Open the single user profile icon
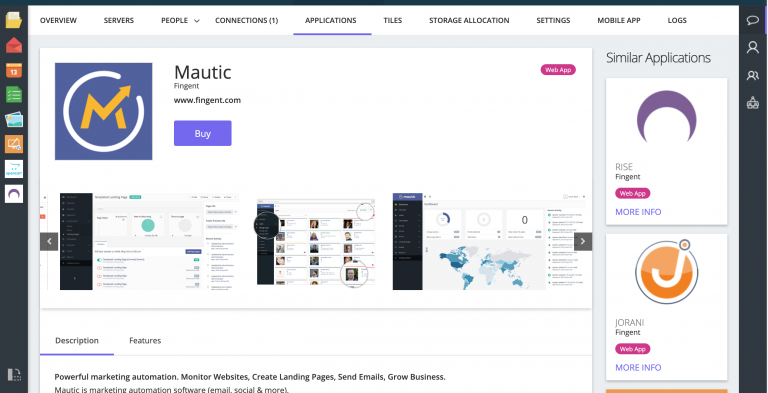768x393 pixels. tap(752, 47)
